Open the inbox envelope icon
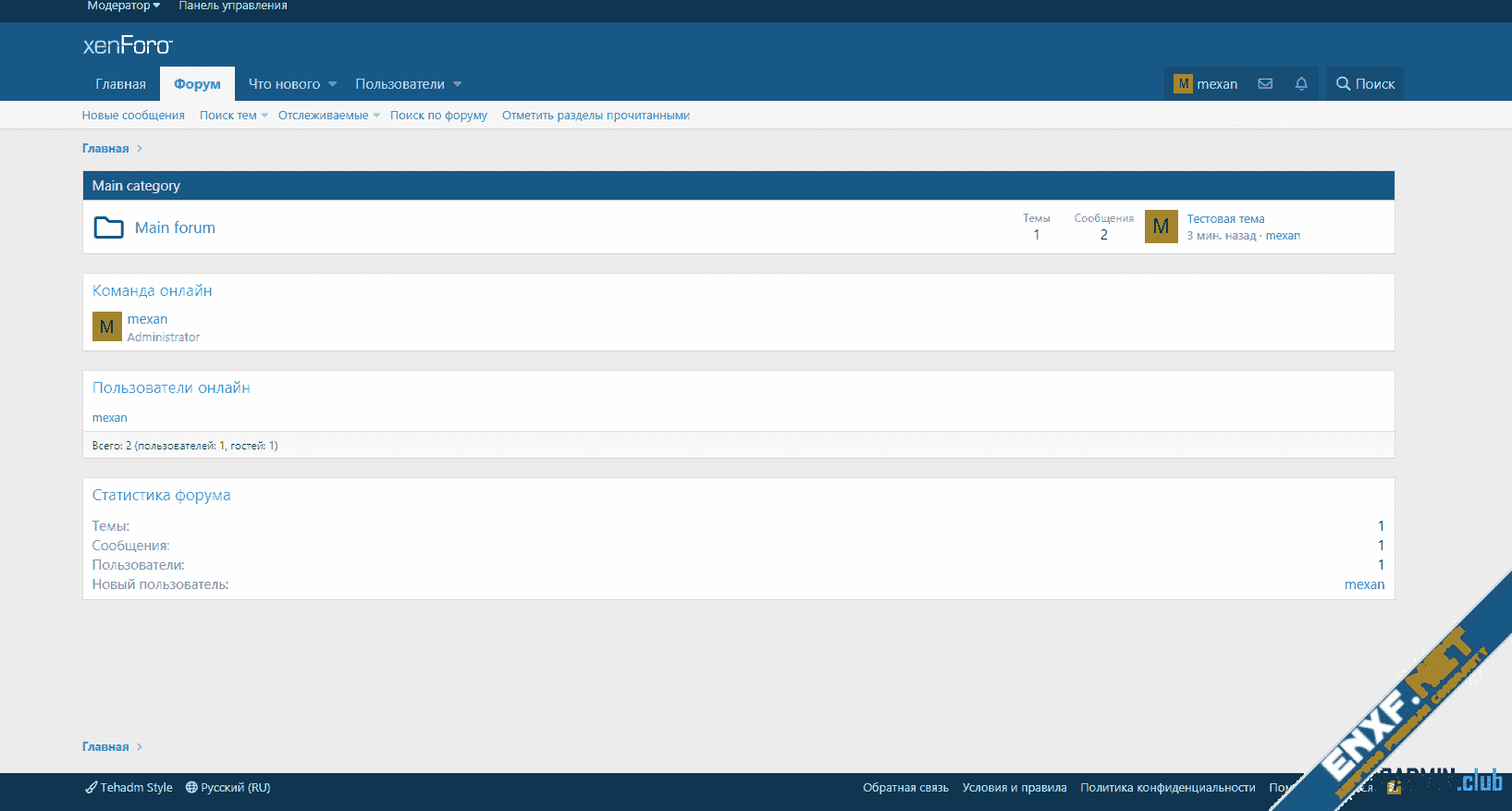Viewport: 1512px width, 811px height. point(1265,84)
